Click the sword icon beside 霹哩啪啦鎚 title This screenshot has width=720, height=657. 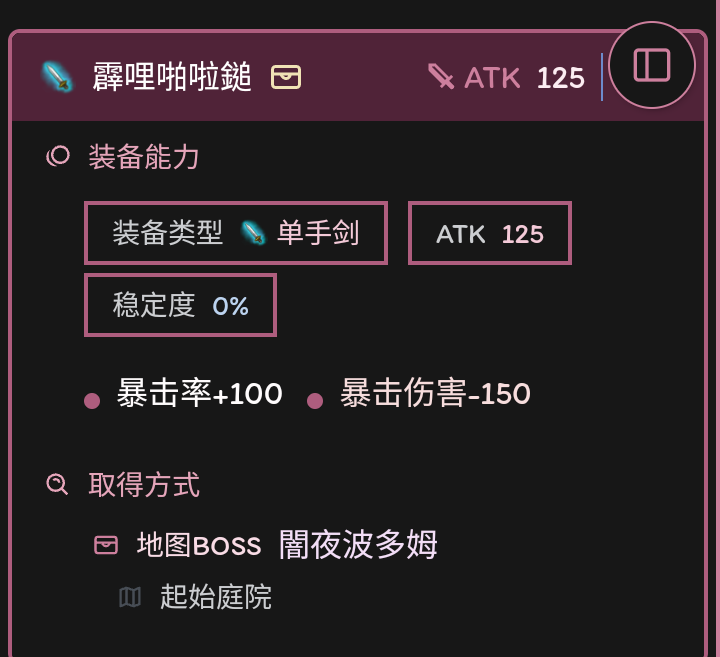click(x=57, y=77)
